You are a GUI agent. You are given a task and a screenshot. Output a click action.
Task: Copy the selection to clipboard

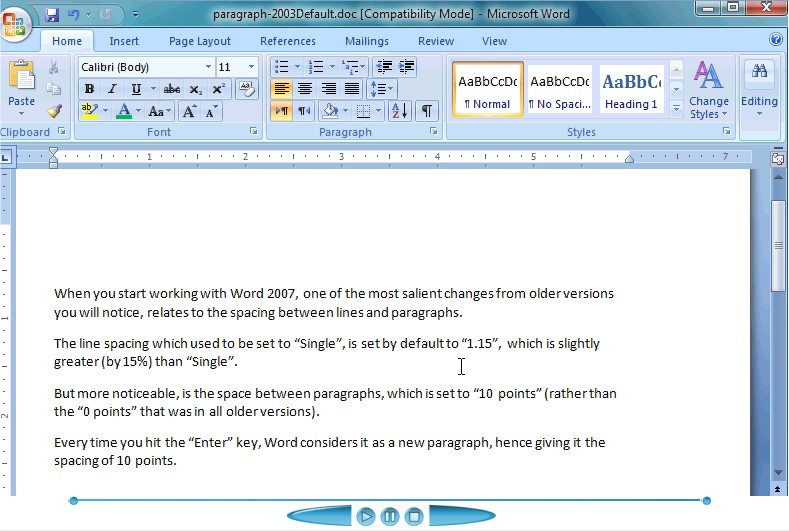pyautogui.click(x=53, y=89)
